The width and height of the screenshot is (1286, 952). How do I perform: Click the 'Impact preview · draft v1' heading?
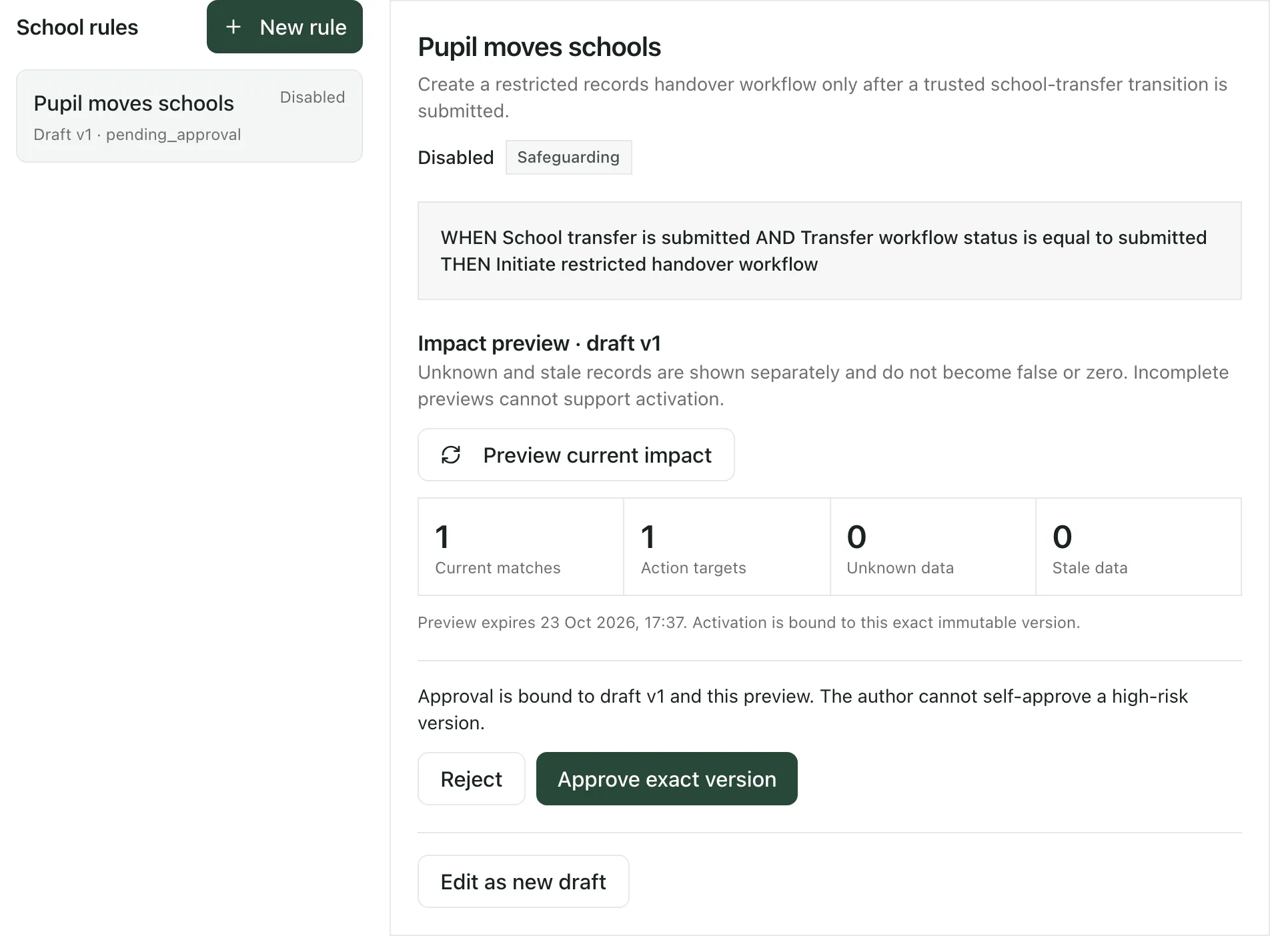coord(539,343)
